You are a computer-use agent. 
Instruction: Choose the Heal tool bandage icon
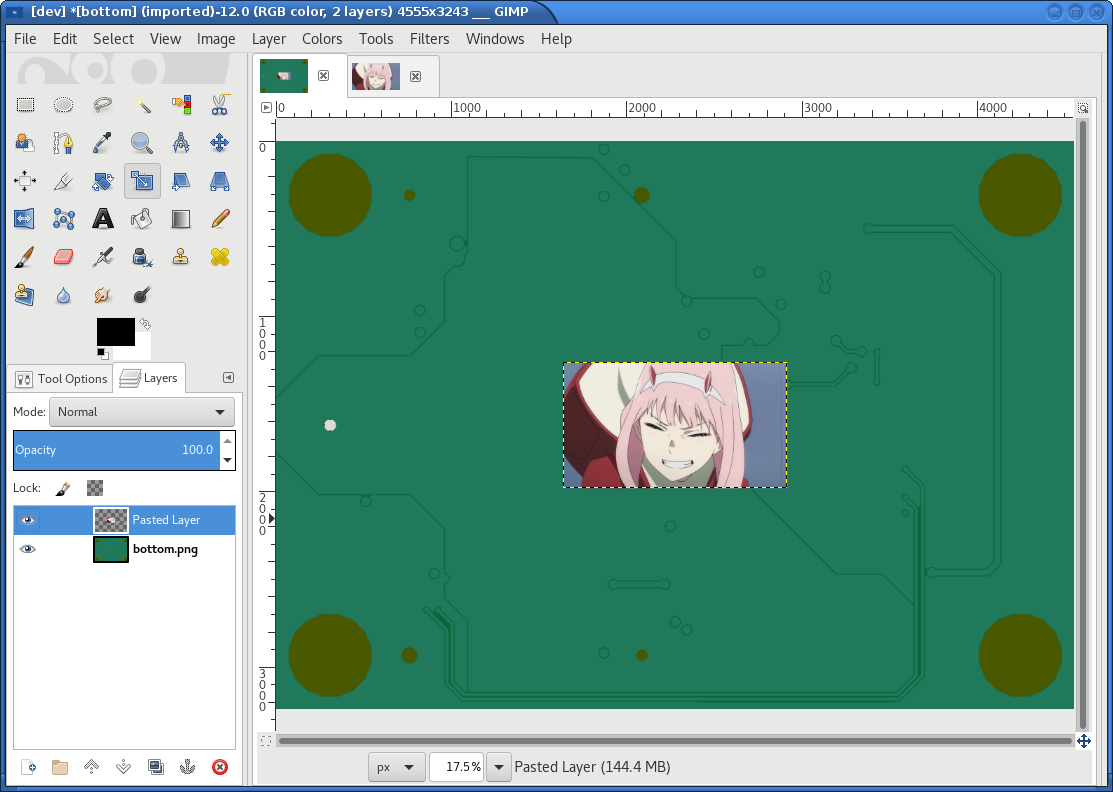click(220, 257)
